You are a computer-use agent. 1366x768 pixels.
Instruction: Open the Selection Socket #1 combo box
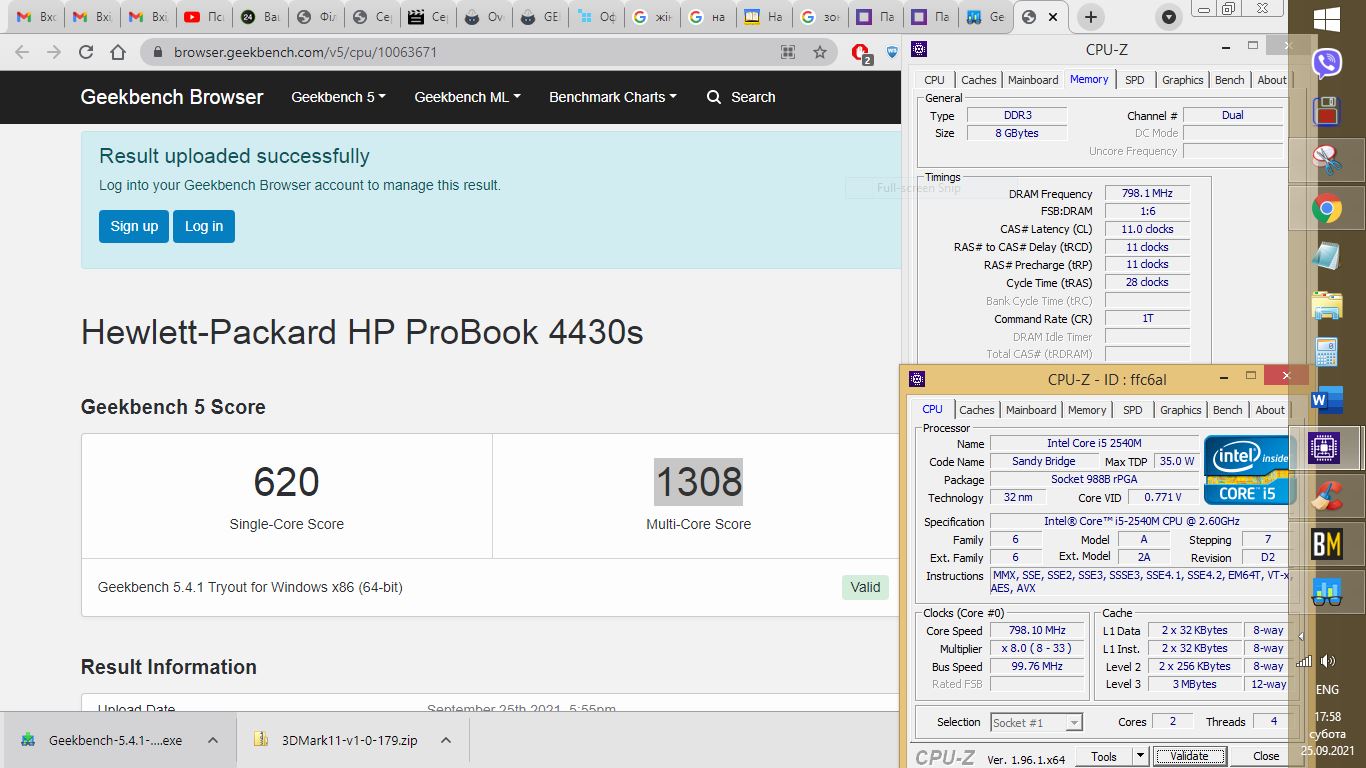1036,722
